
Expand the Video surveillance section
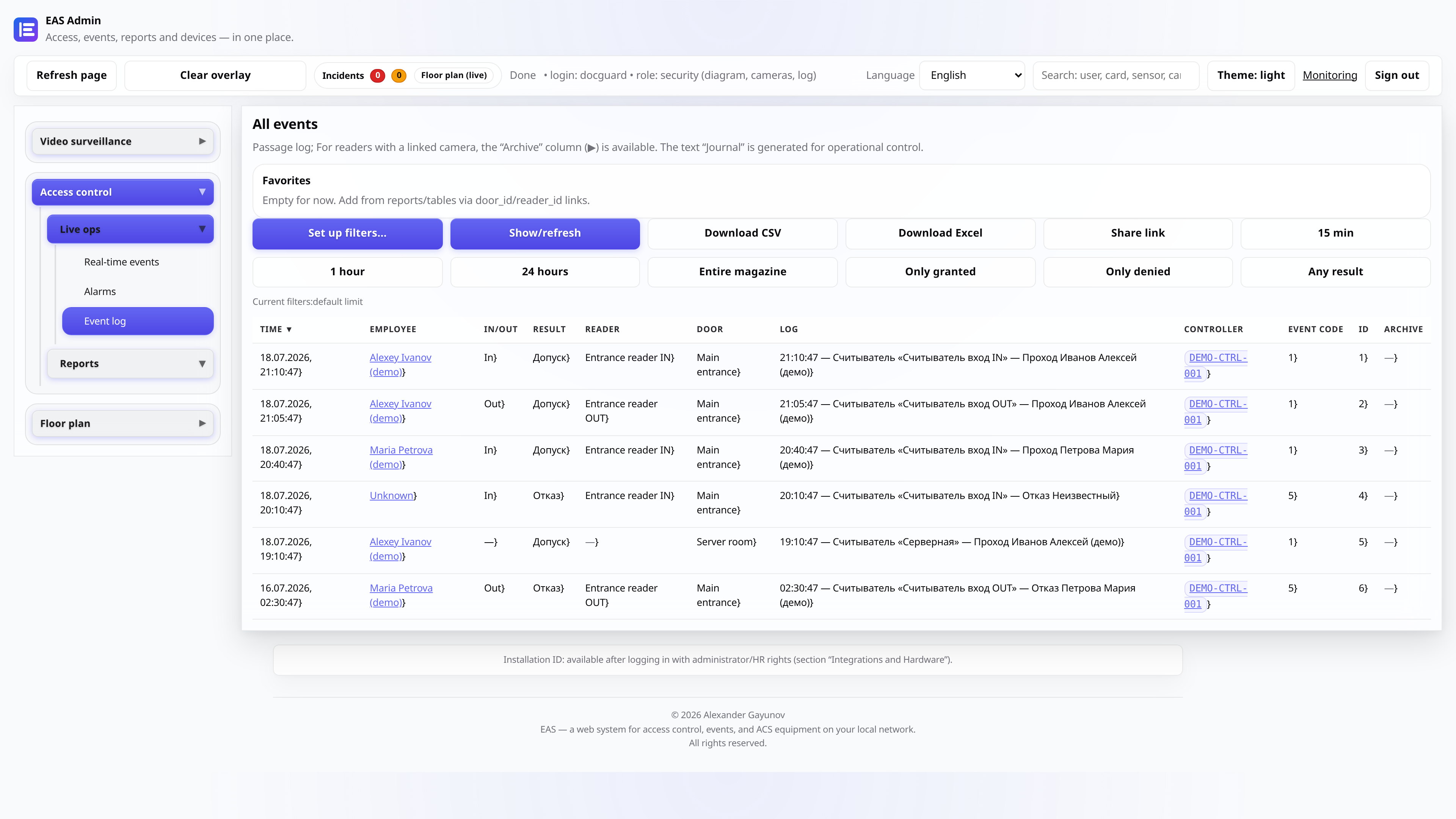click(x=122, y=141)
